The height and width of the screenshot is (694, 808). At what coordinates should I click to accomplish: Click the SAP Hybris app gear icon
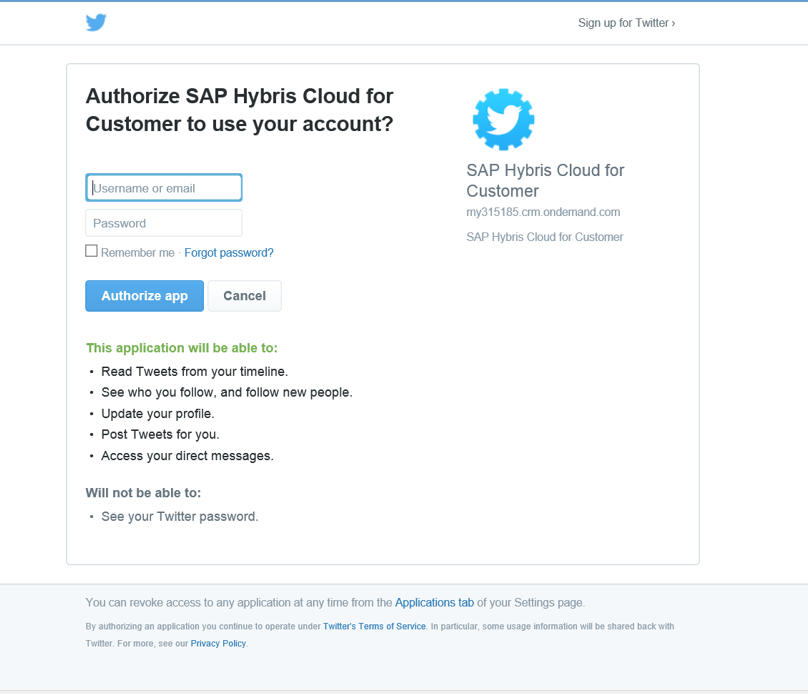point(503,120)
